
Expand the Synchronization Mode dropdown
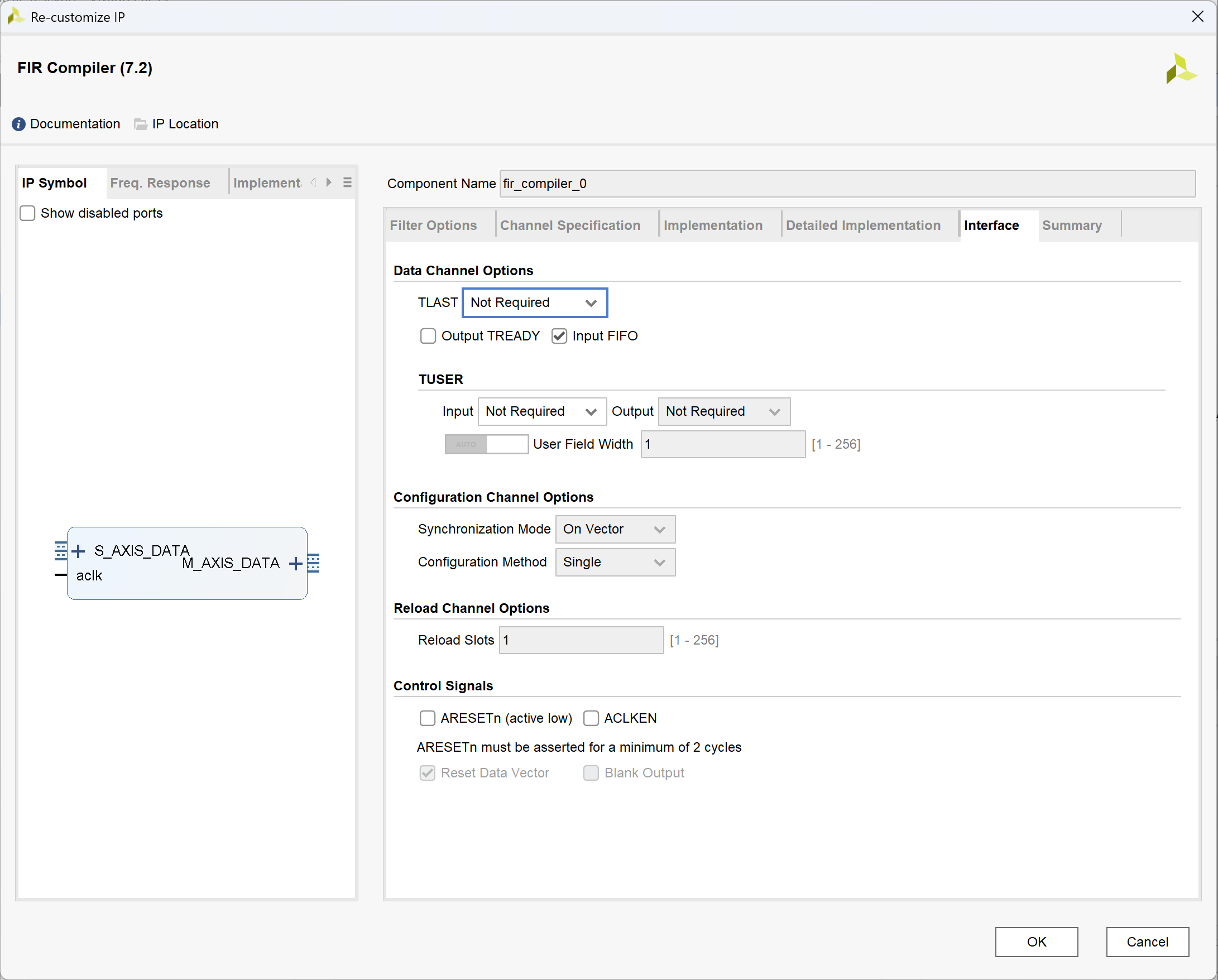point(615,529)
